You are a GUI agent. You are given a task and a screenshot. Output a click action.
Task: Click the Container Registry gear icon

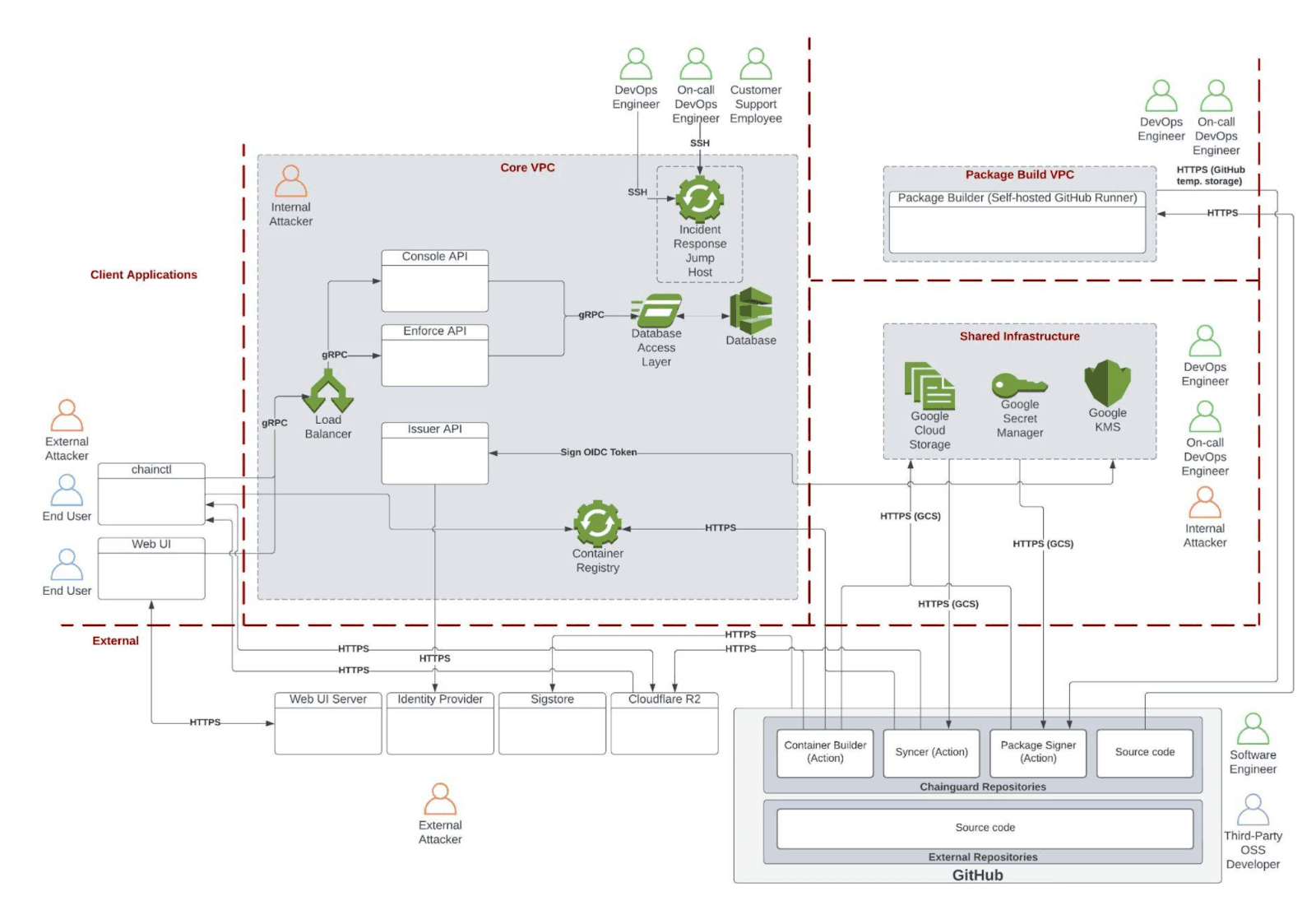coord(597,523)
